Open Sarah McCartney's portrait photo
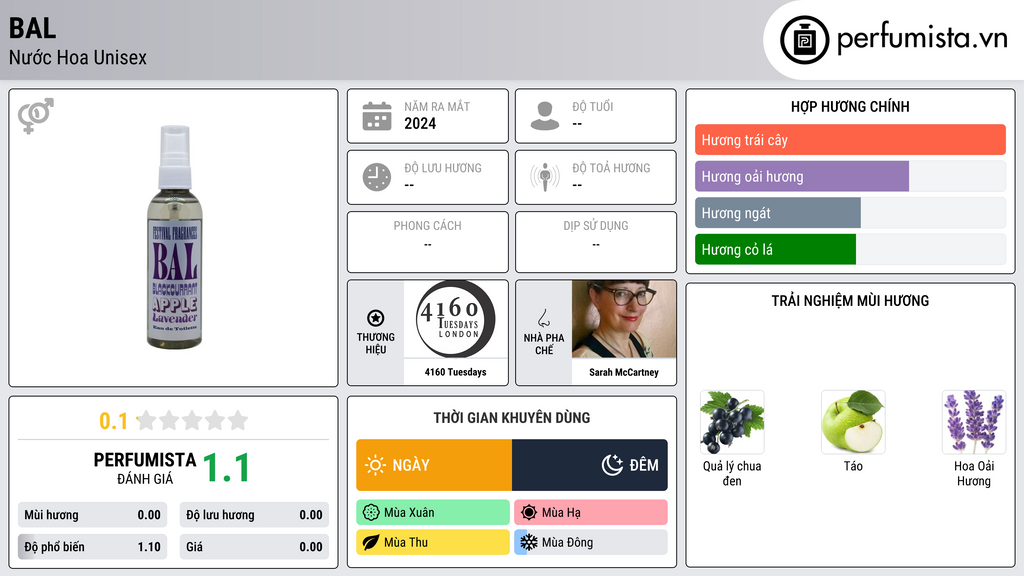 point(624,319)
